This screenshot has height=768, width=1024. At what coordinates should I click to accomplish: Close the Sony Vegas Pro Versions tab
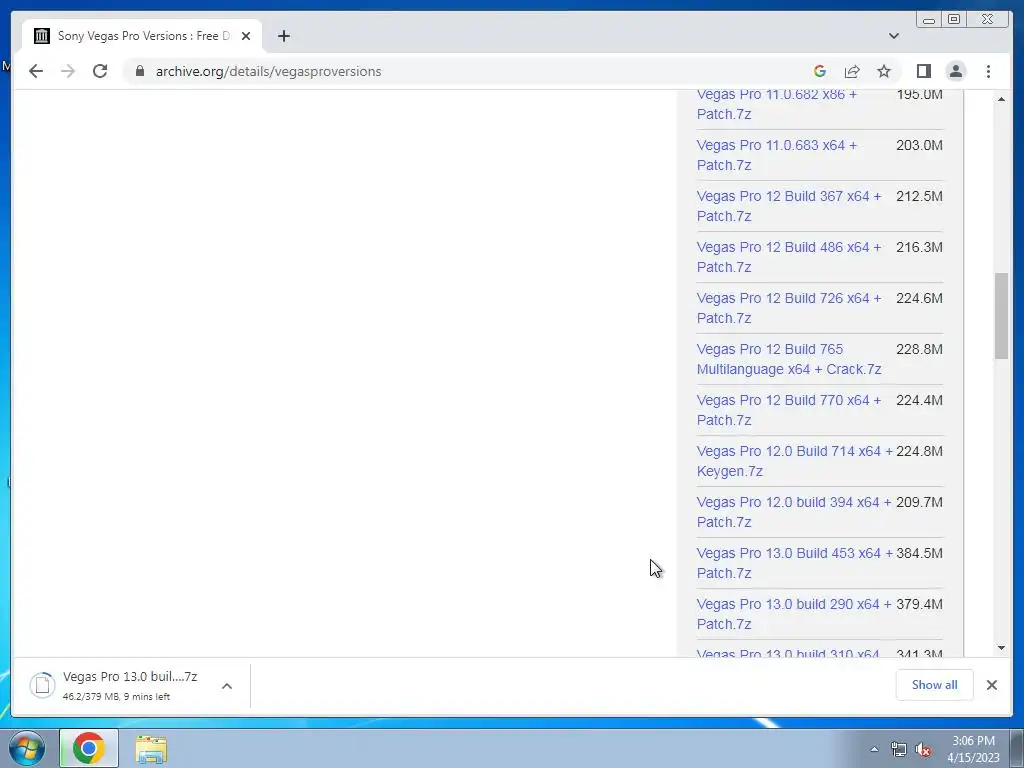(x=246, y=36)
